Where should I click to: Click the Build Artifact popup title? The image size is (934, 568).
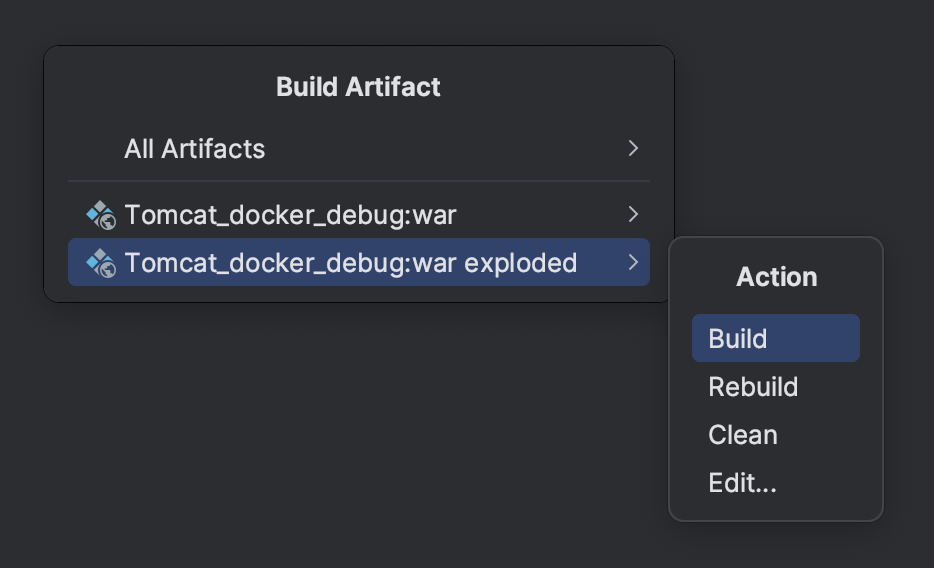click(x=358, y=87)
